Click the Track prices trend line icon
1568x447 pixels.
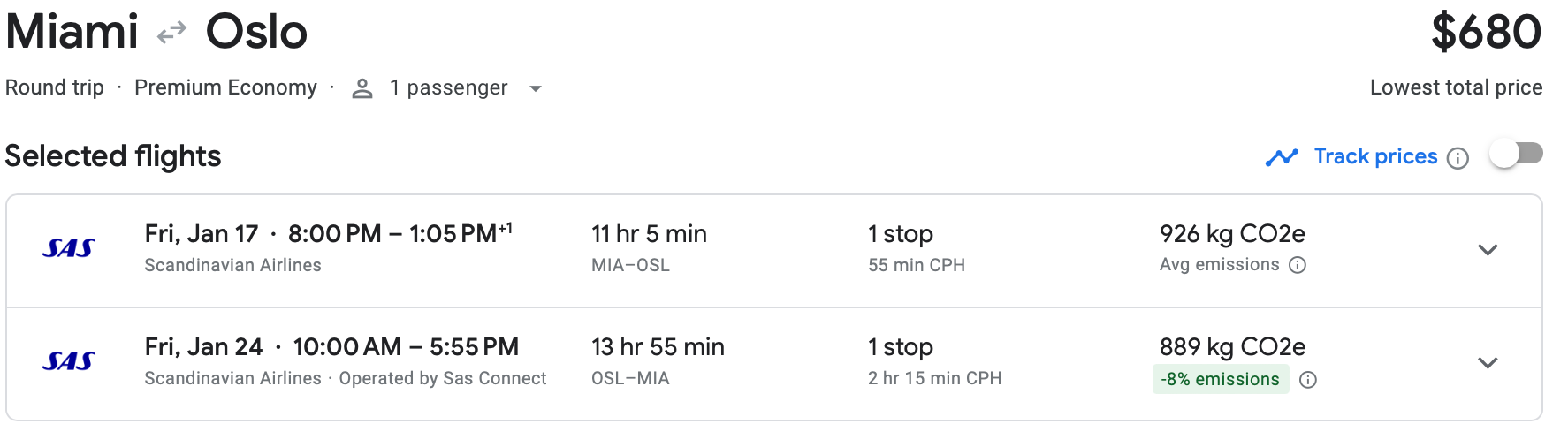pyautogui.click(x=1282, y=157)
